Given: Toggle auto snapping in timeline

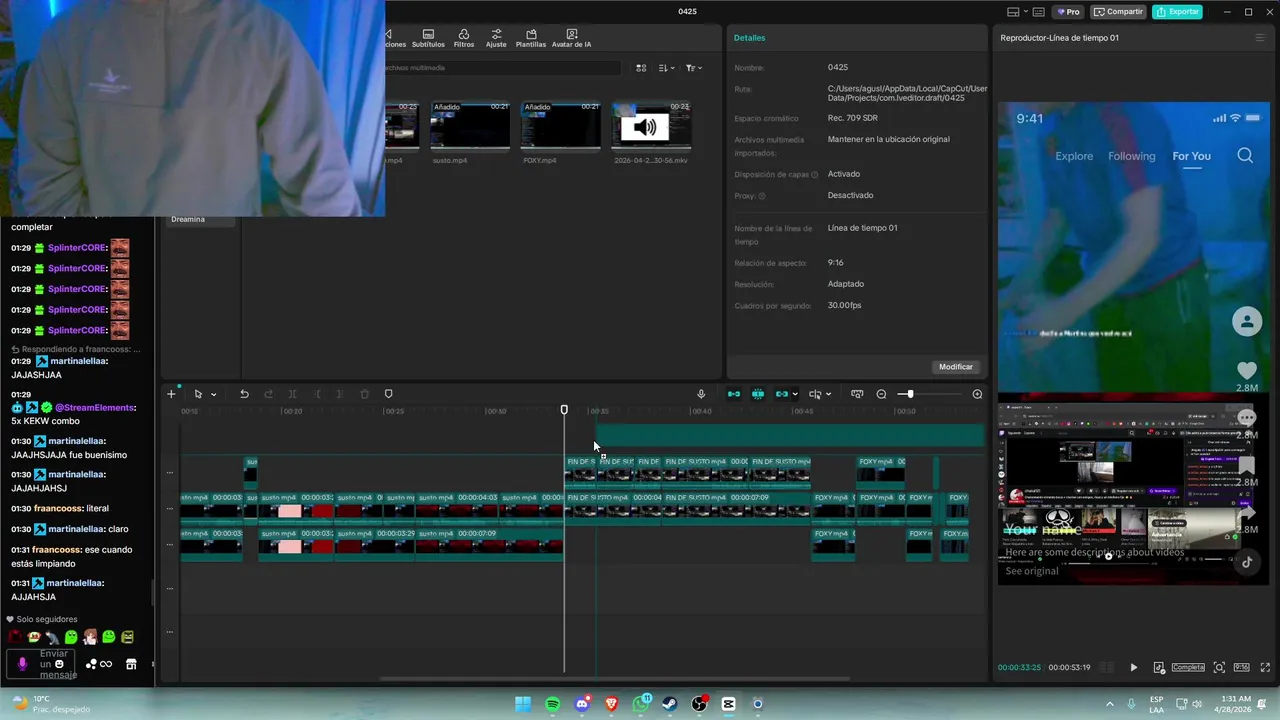Looking at the screenshot, I should [x=758, y=394].
